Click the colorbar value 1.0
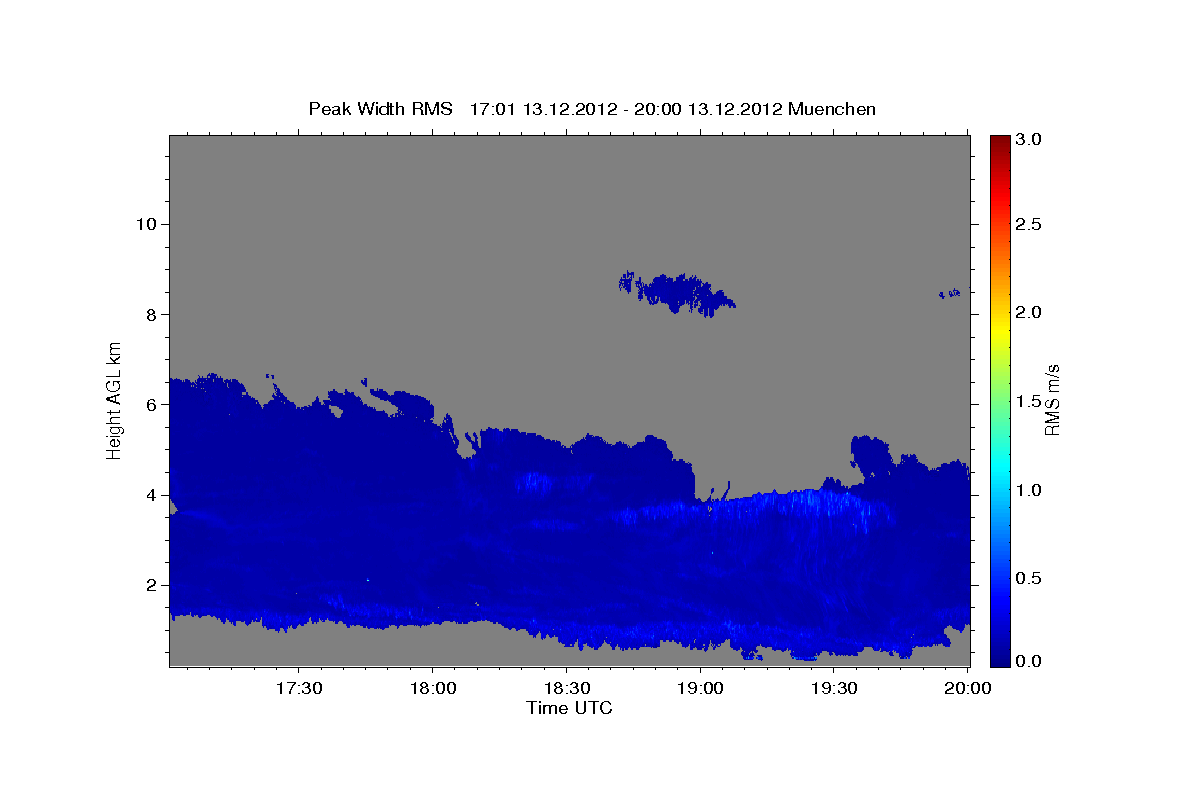This screenshot has height=800, width=1200. (x=1030, y=490)
